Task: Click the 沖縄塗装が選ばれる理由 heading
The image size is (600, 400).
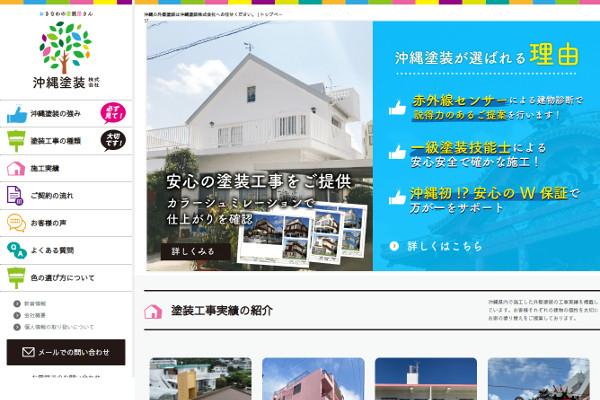Action: pos(487,56)
